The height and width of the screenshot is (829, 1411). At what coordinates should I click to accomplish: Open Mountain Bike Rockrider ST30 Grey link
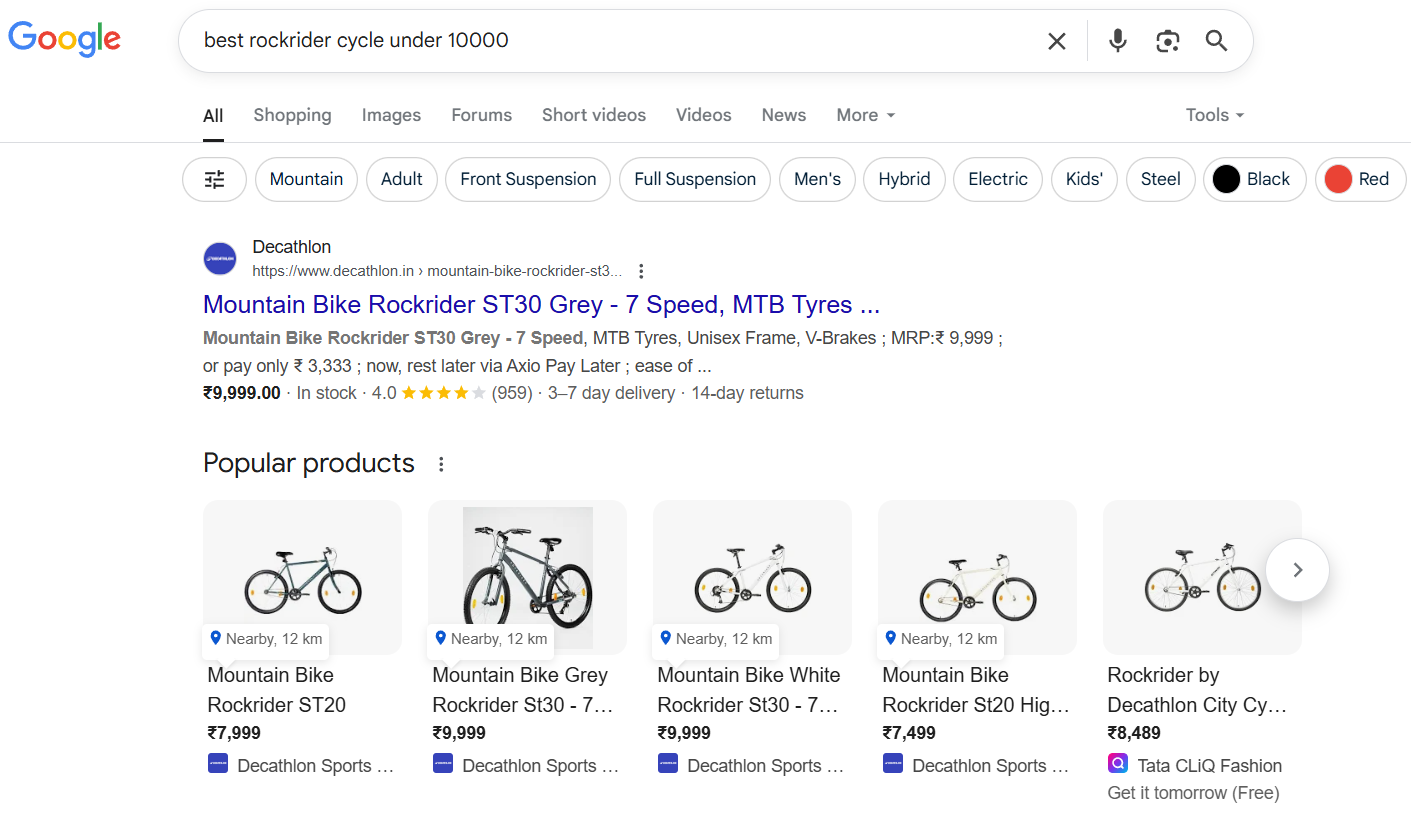[x=541, y=304]
